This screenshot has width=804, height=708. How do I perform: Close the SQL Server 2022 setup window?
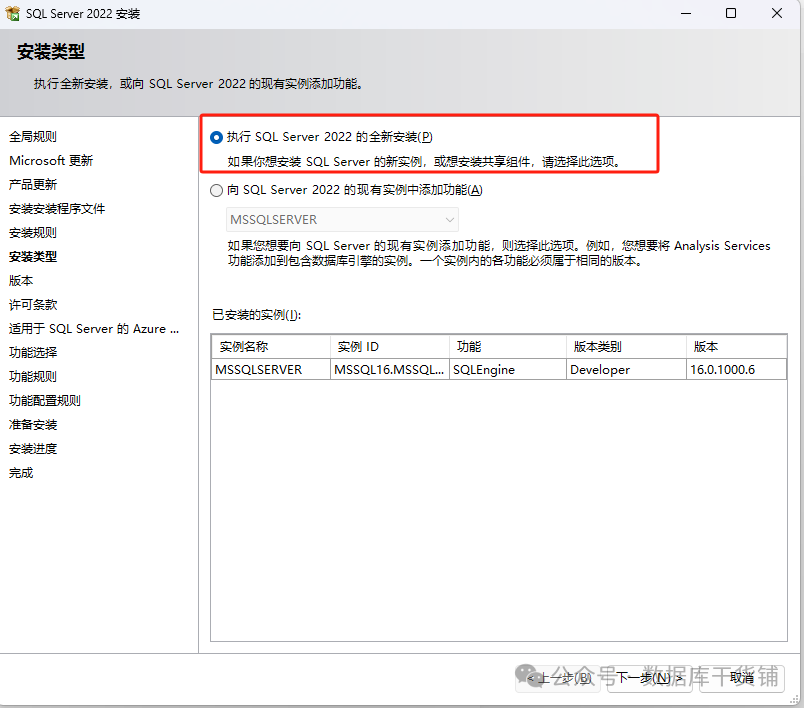pyautogui.click(x=777, y=13)
